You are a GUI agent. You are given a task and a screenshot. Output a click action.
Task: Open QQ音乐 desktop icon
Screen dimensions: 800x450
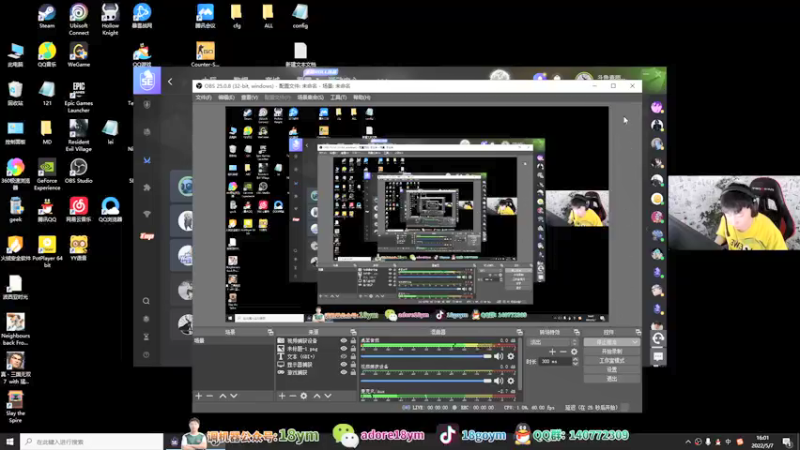pos(47,55)
